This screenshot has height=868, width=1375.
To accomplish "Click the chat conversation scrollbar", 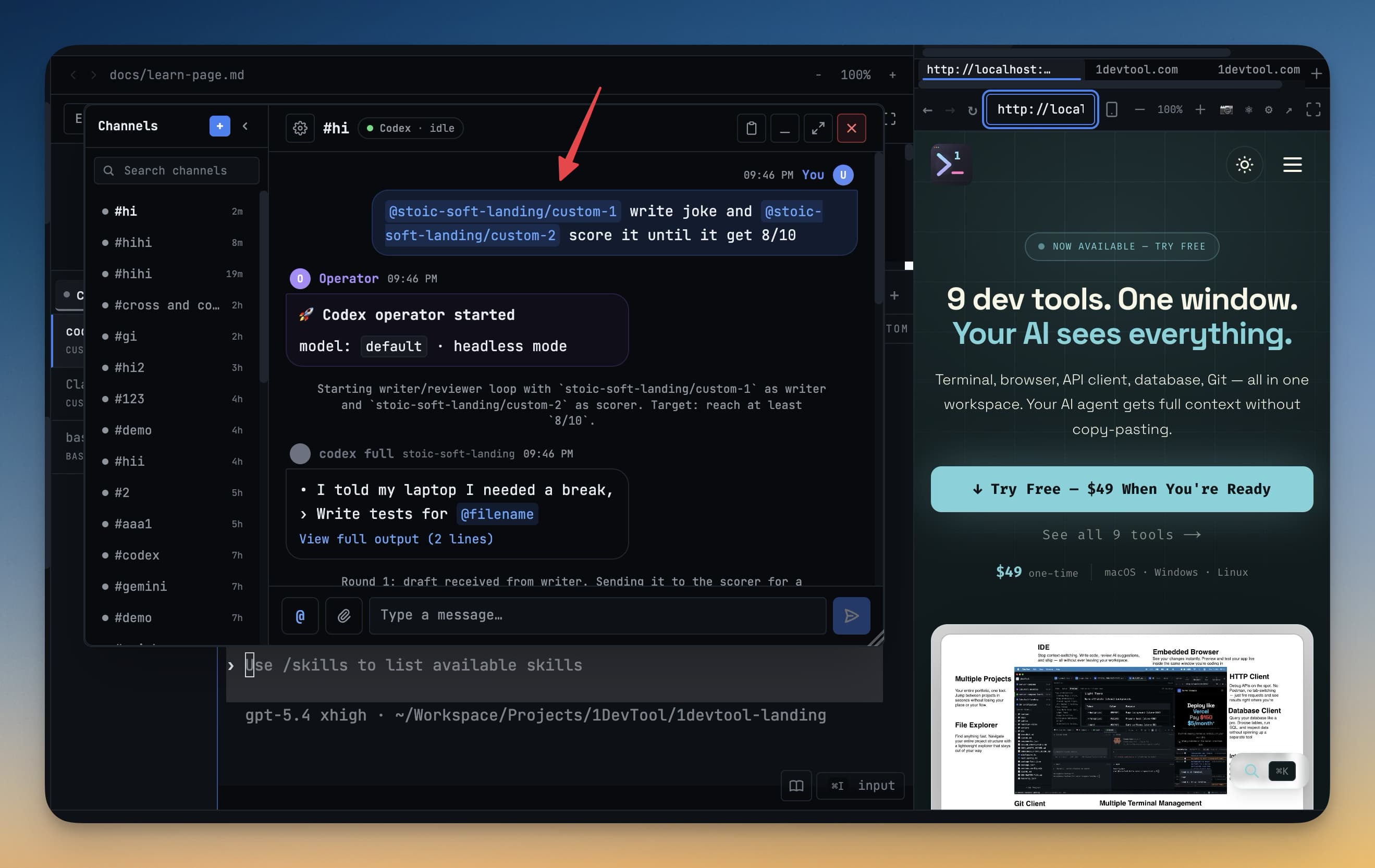I will pyautogui.click(x=878, y=228).
